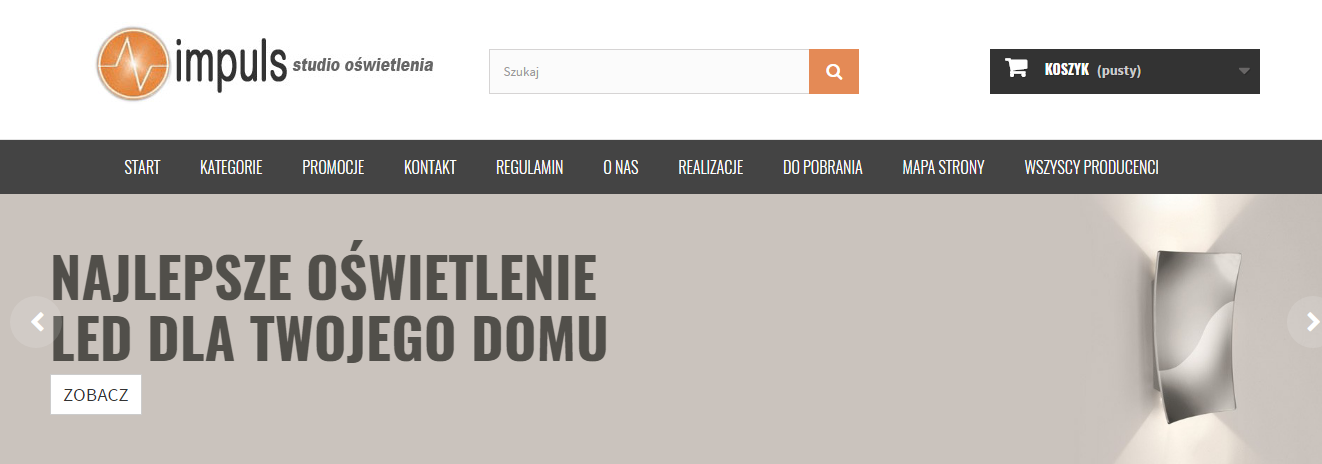1322x464 pixels.
Task: Open the KATEGORIE menu
Action: point(231,168)
